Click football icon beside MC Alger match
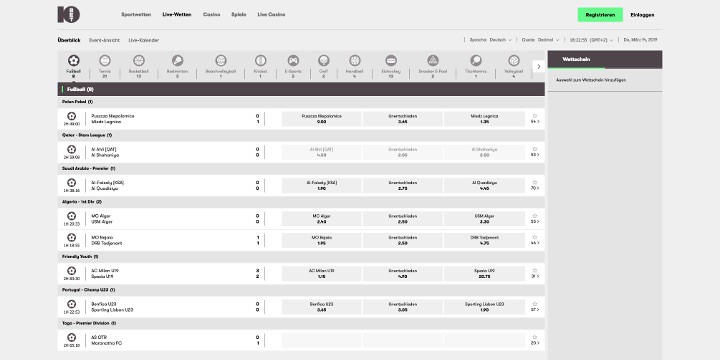 71,216
